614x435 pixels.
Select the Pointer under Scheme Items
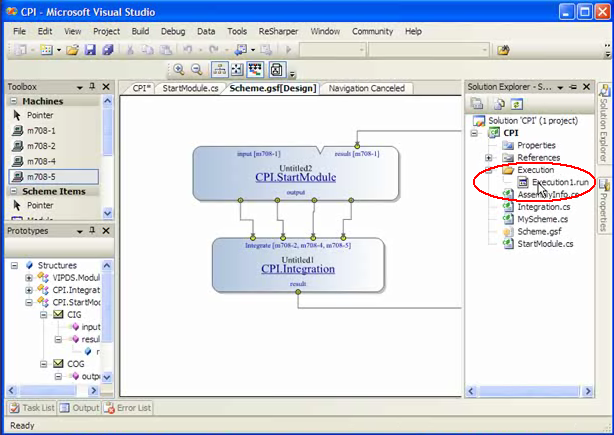click(x=53, y=205)
